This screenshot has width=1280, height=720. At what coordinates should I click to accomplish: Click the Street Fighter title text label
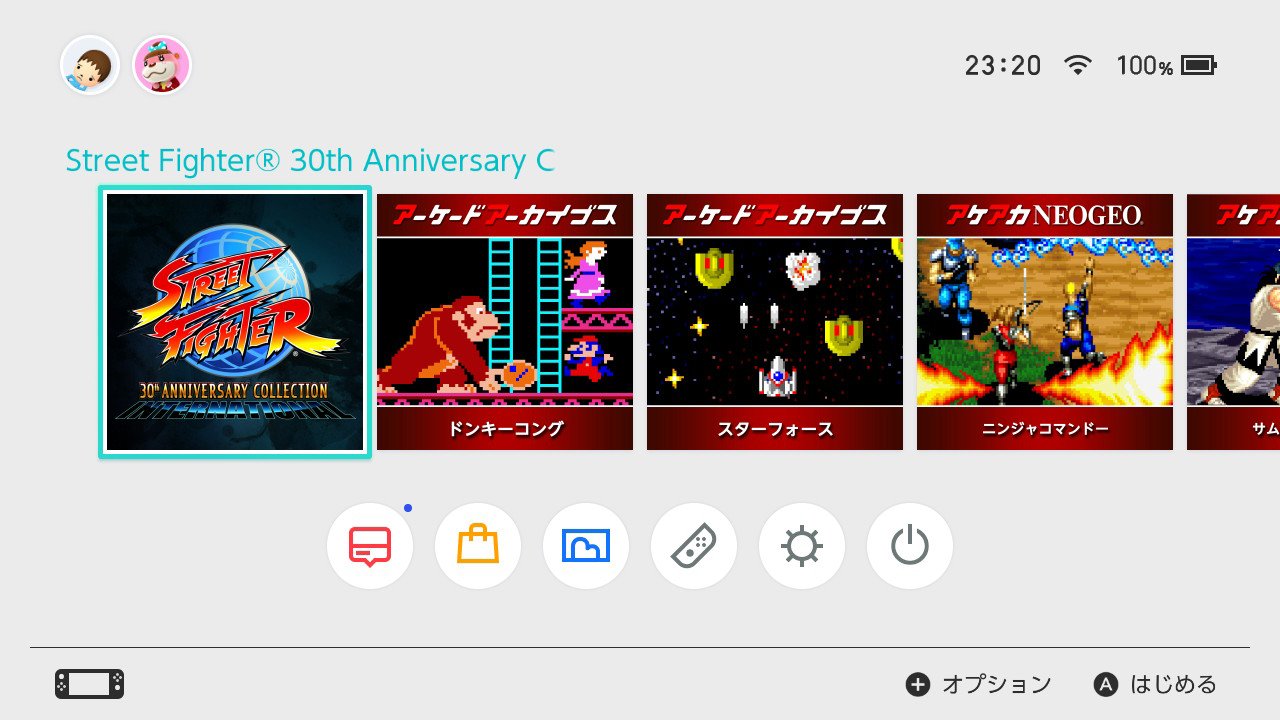[x=310, y=161]
